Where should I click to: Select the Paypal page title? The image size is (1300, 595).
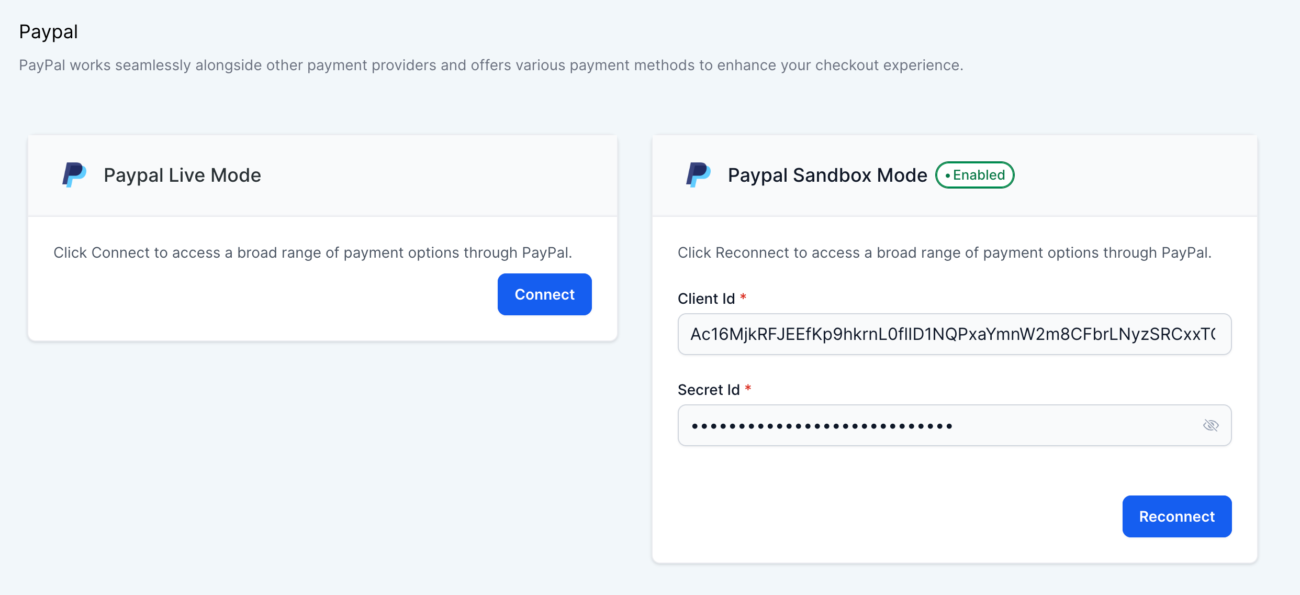tap(48, 31)
